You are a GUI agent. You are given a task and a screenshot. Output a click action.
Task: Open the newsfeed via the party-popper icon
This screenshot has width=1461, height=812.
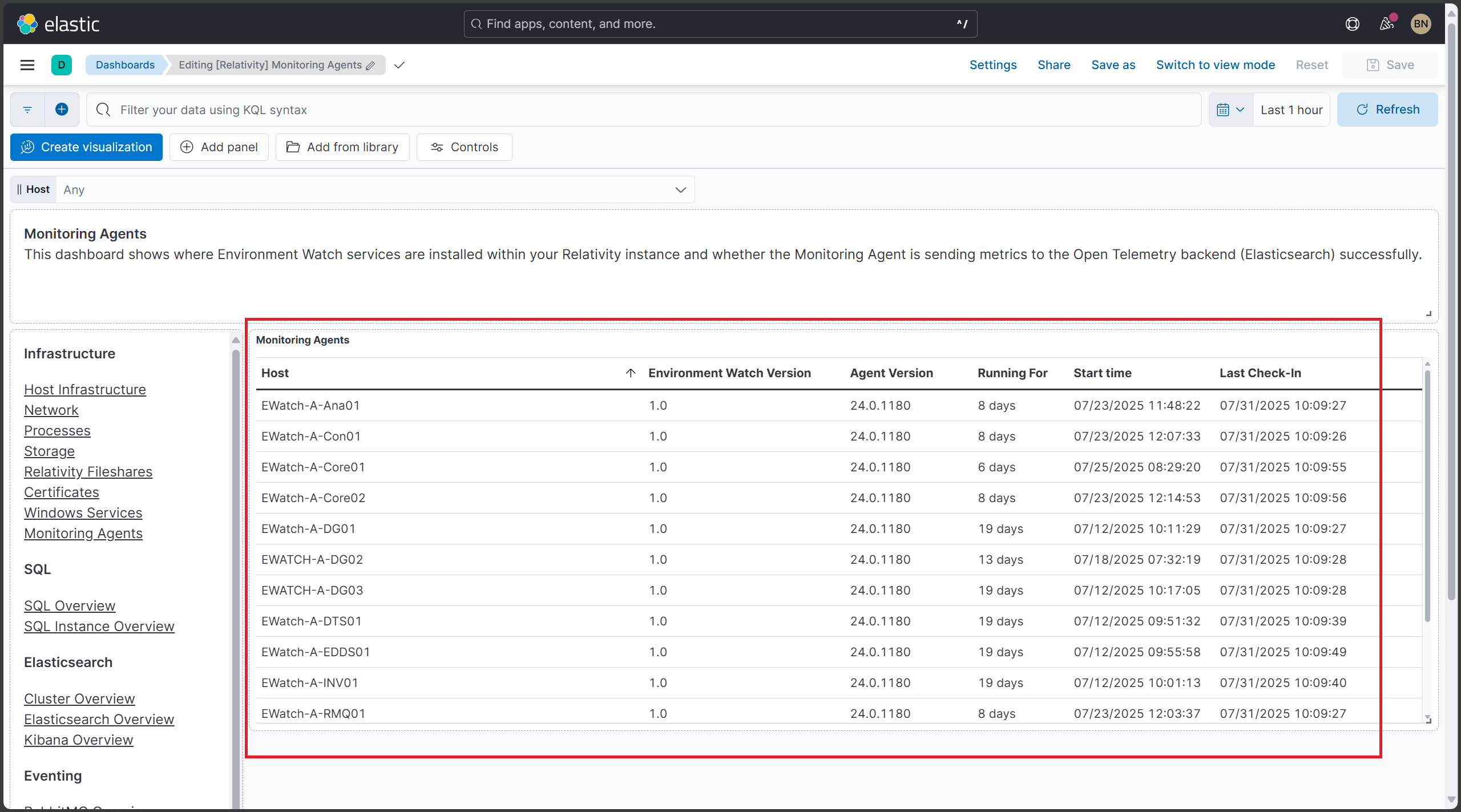1387,24
